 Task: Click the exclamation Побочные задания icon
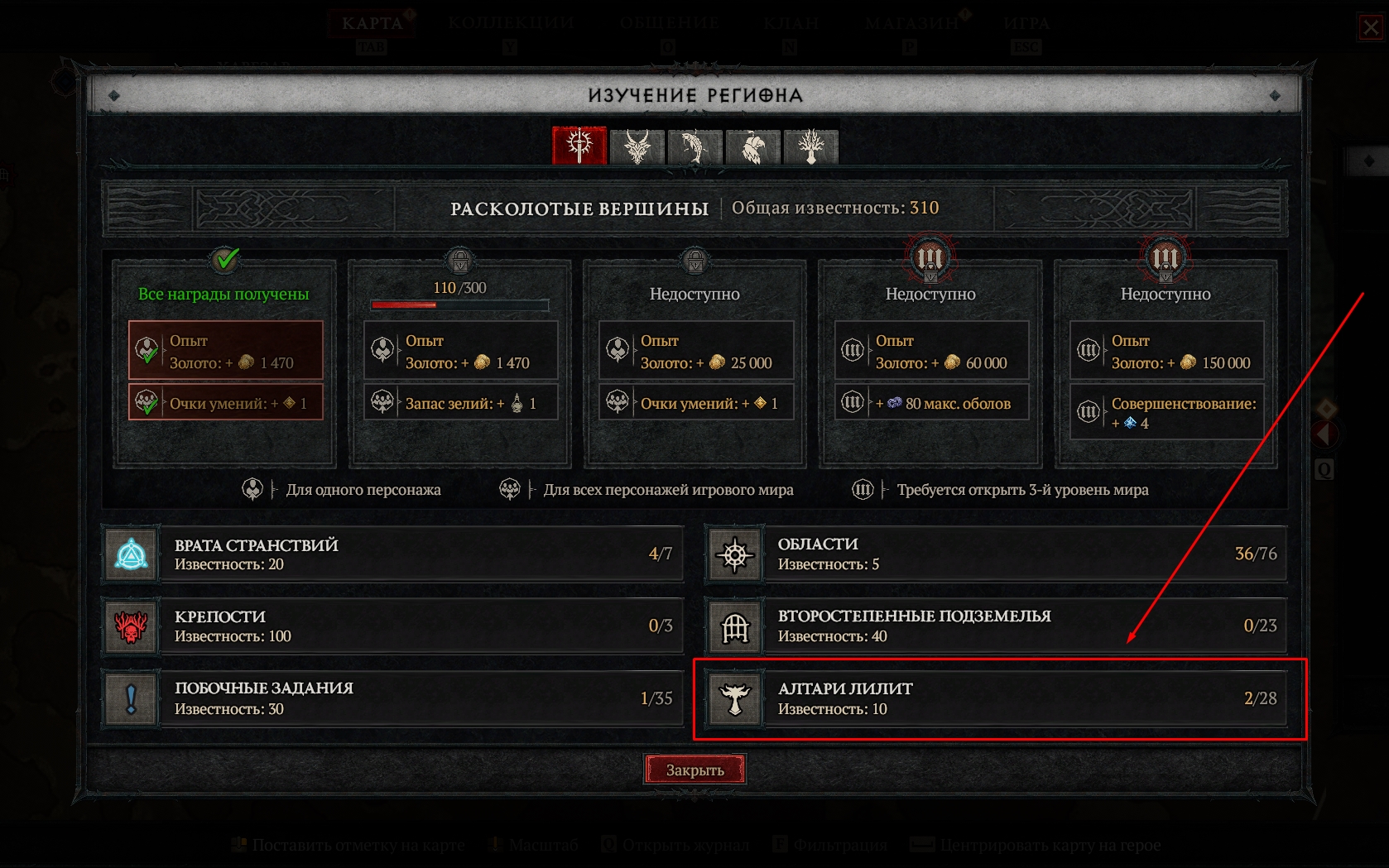tap(131, 698)
